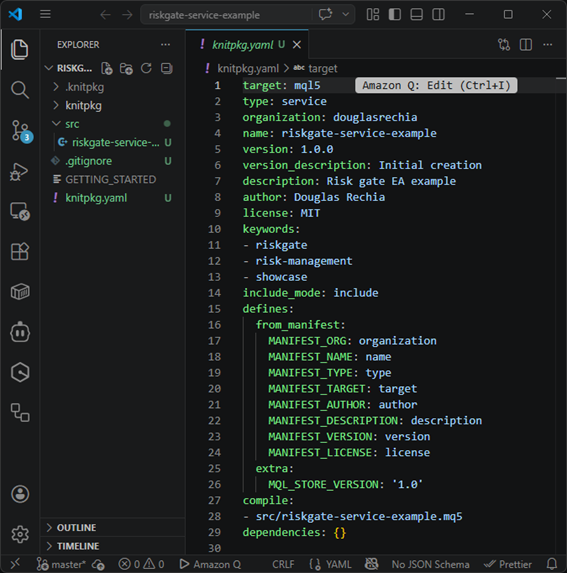567x573 pixels.
Task: Open the Search view in activity bar
Action: click(x=20, y=90)
